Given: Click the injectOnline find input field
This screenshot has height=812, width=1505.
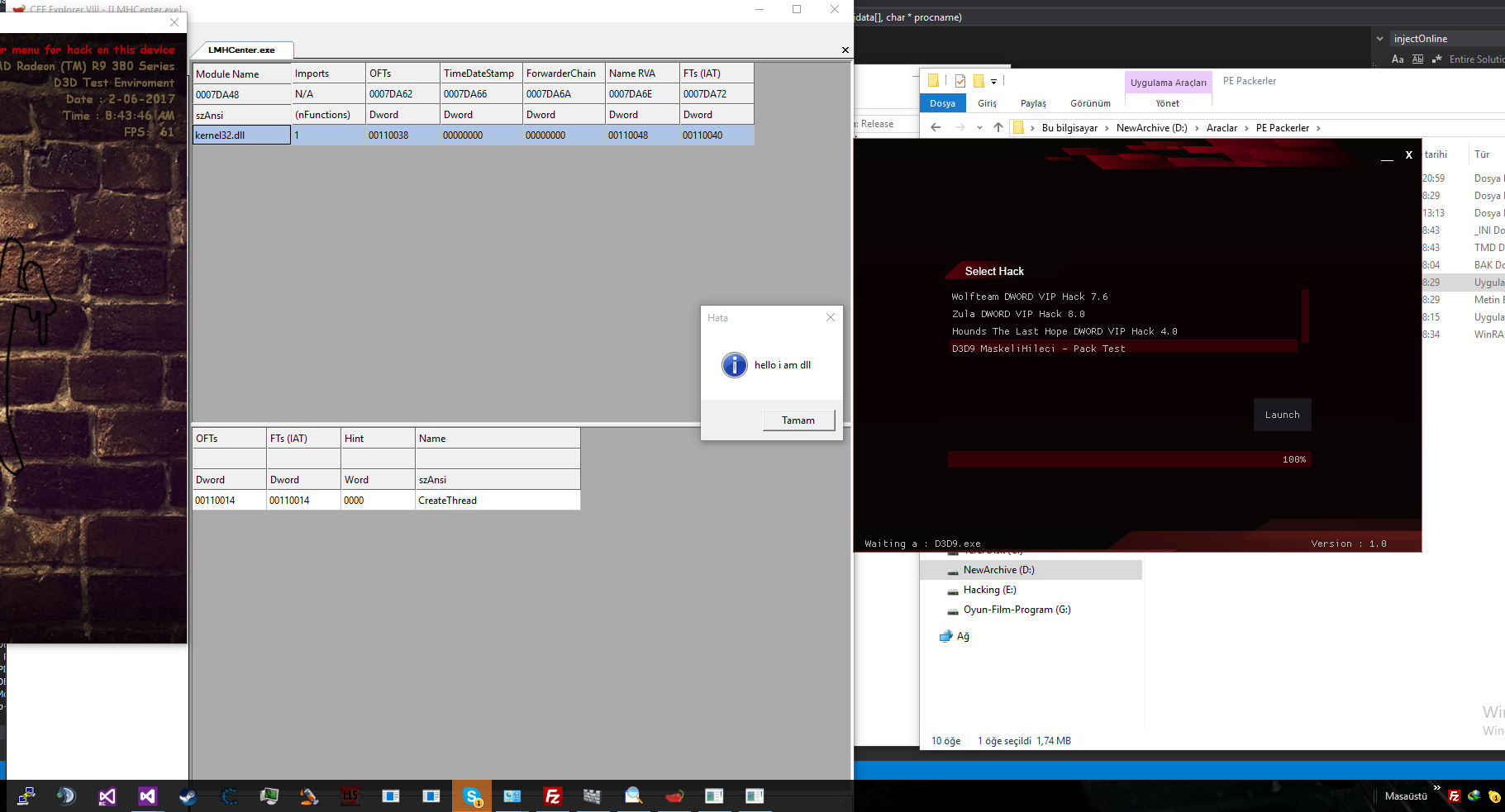Looking at the screenshot, I should pos(1446,39).
